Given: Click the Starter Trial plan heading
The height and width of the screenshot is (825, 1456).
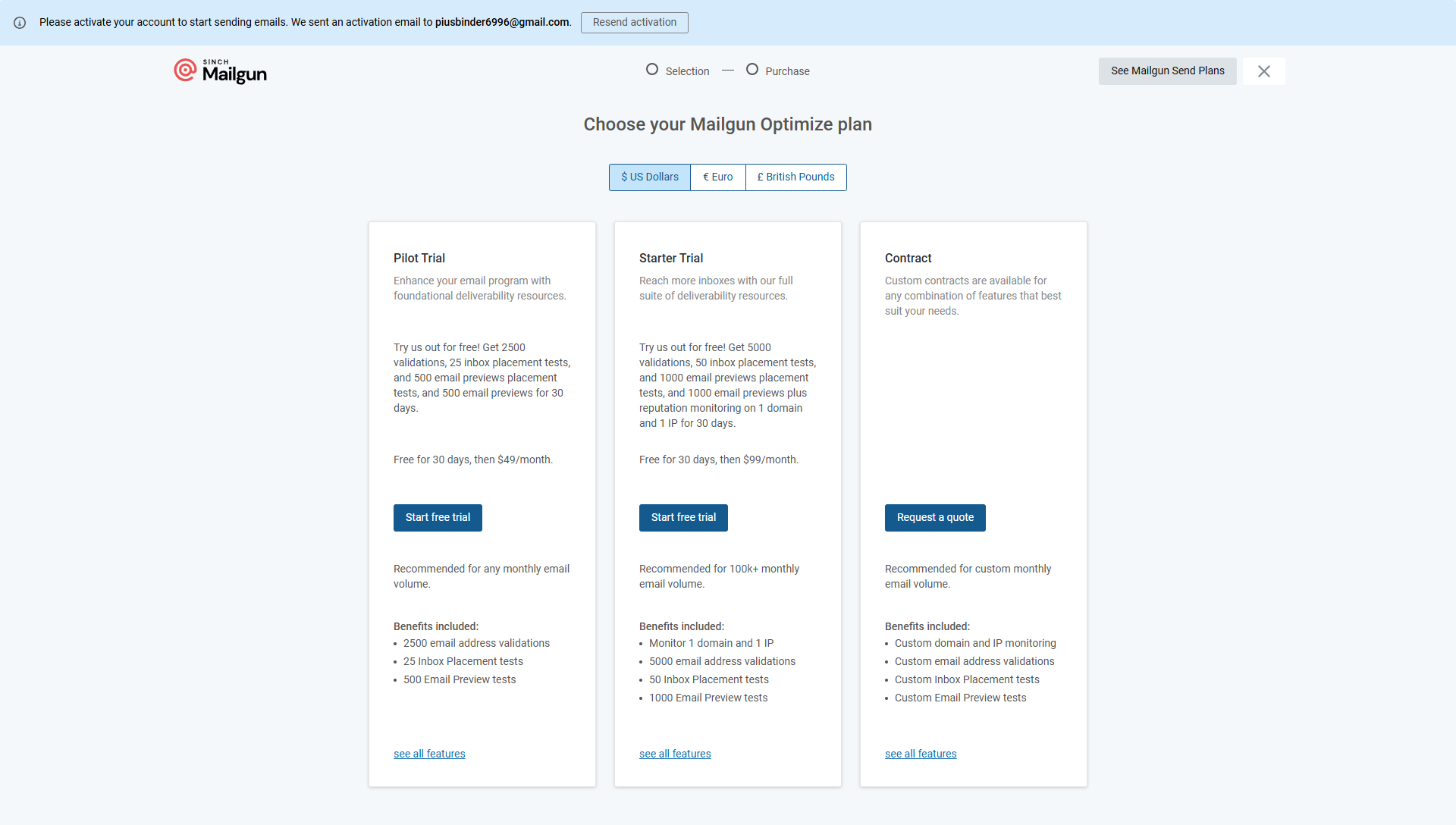Looking at the screenshot, I should pyautogui.click(x=671, y=259).
